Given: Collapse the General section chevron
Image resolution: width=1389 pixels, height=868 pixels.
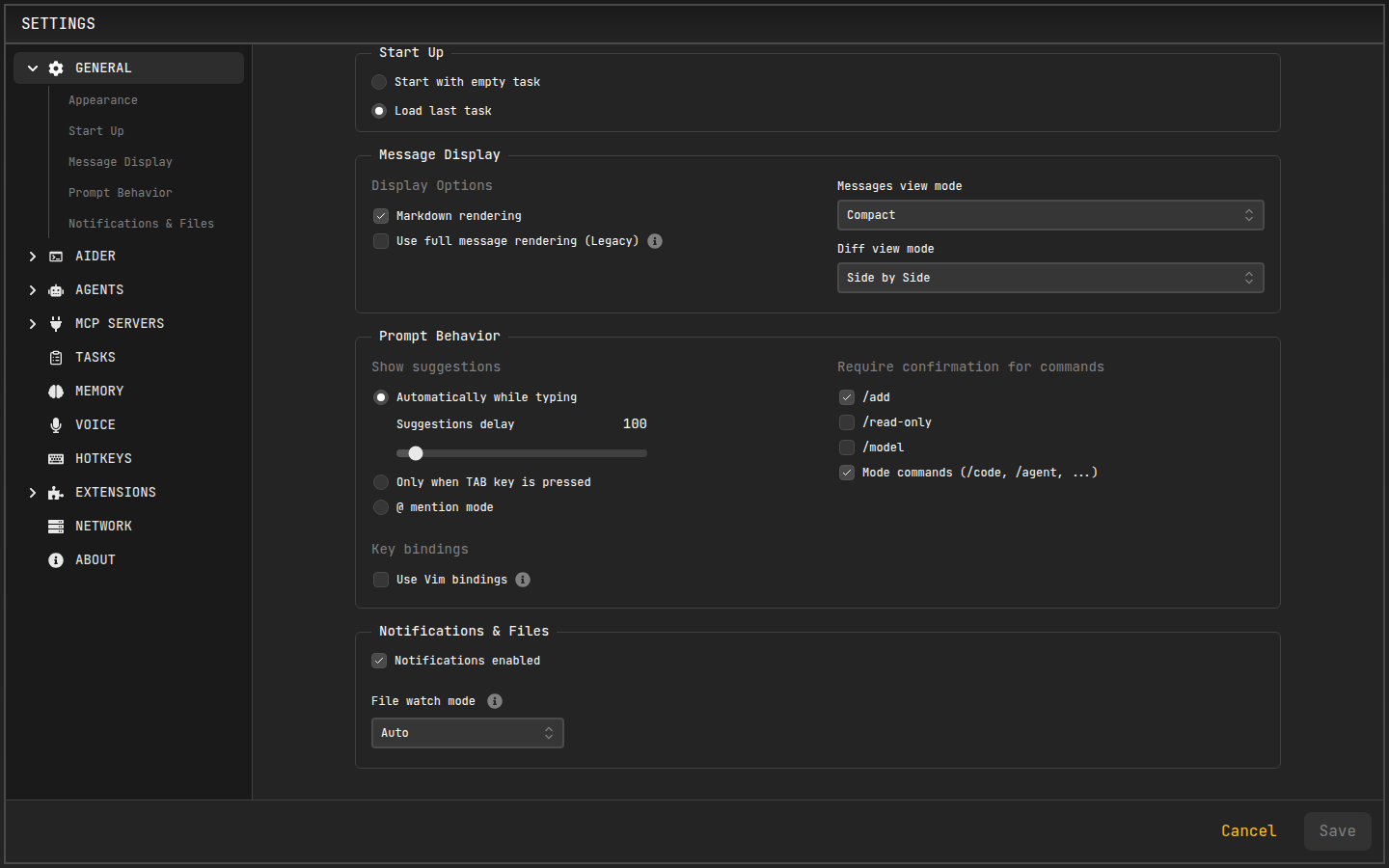Looking at the screenshot, I should coord(33,68).
